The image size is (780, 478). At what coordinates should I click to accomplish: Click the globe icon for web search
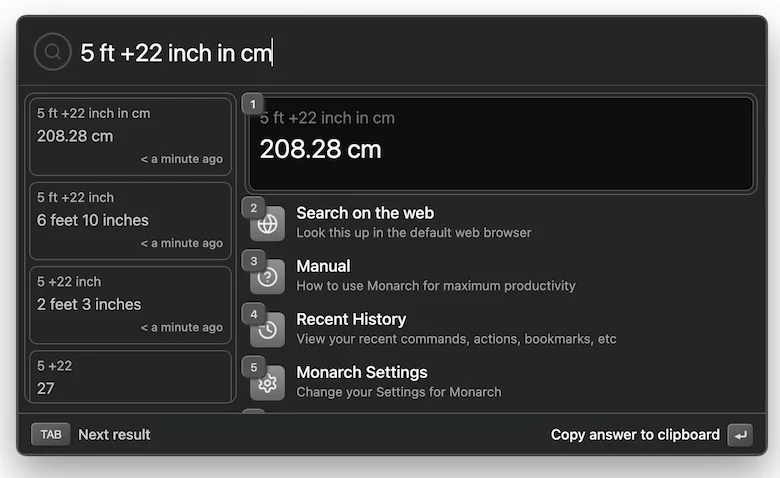[268, 225]
